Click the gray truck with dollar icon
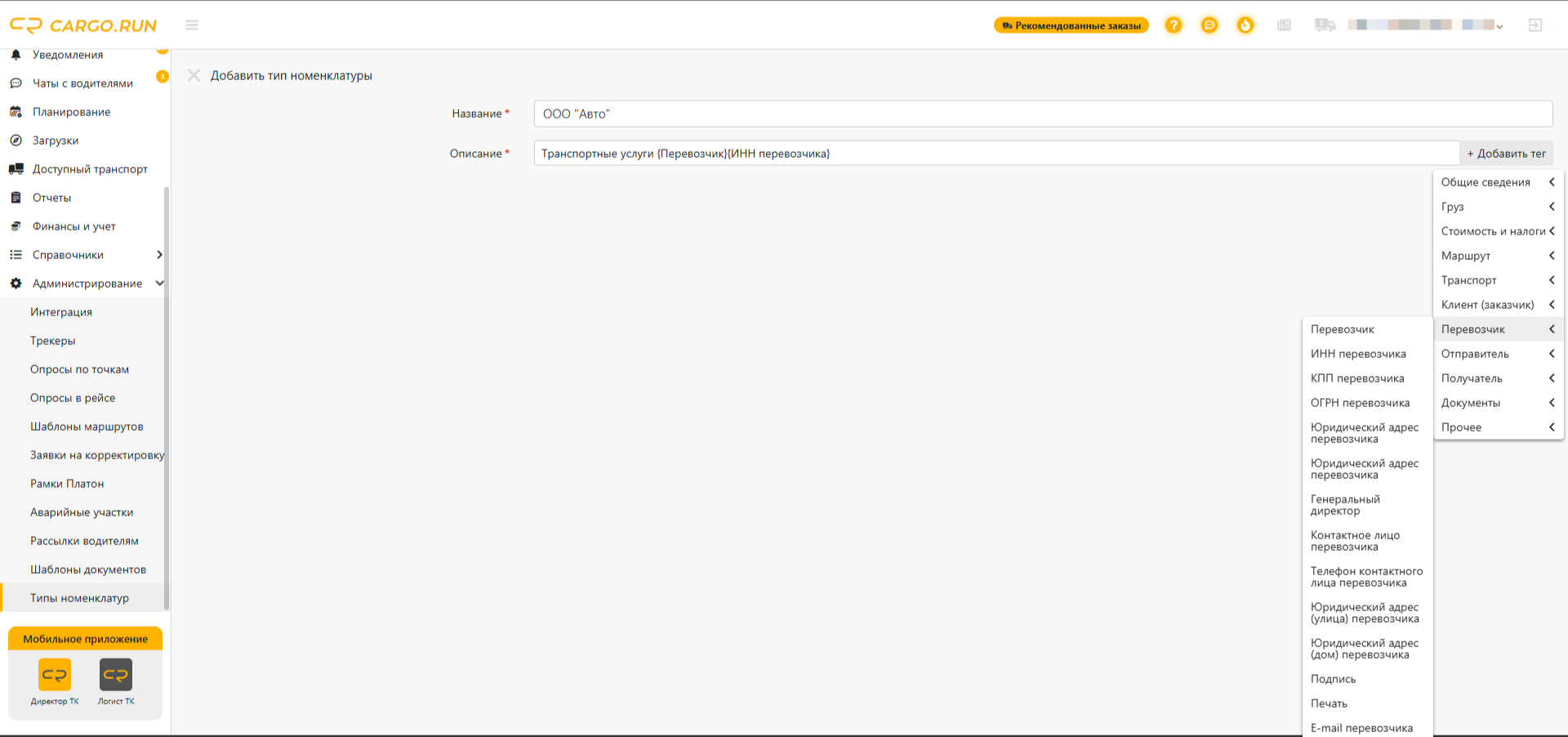This screenshot has height=737, width=1568. tap(1325, 25)
